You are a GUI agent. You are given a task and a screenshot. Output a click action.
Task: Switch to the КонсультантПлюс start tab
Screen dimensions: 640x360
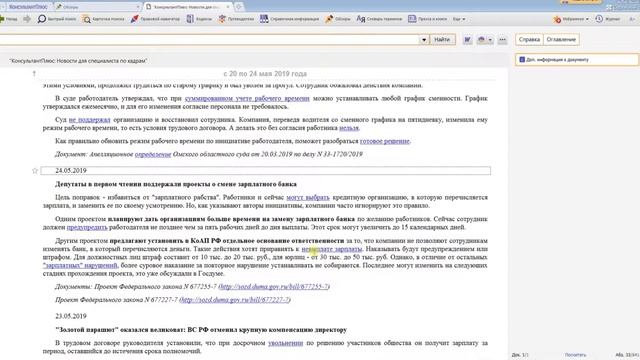28,7
